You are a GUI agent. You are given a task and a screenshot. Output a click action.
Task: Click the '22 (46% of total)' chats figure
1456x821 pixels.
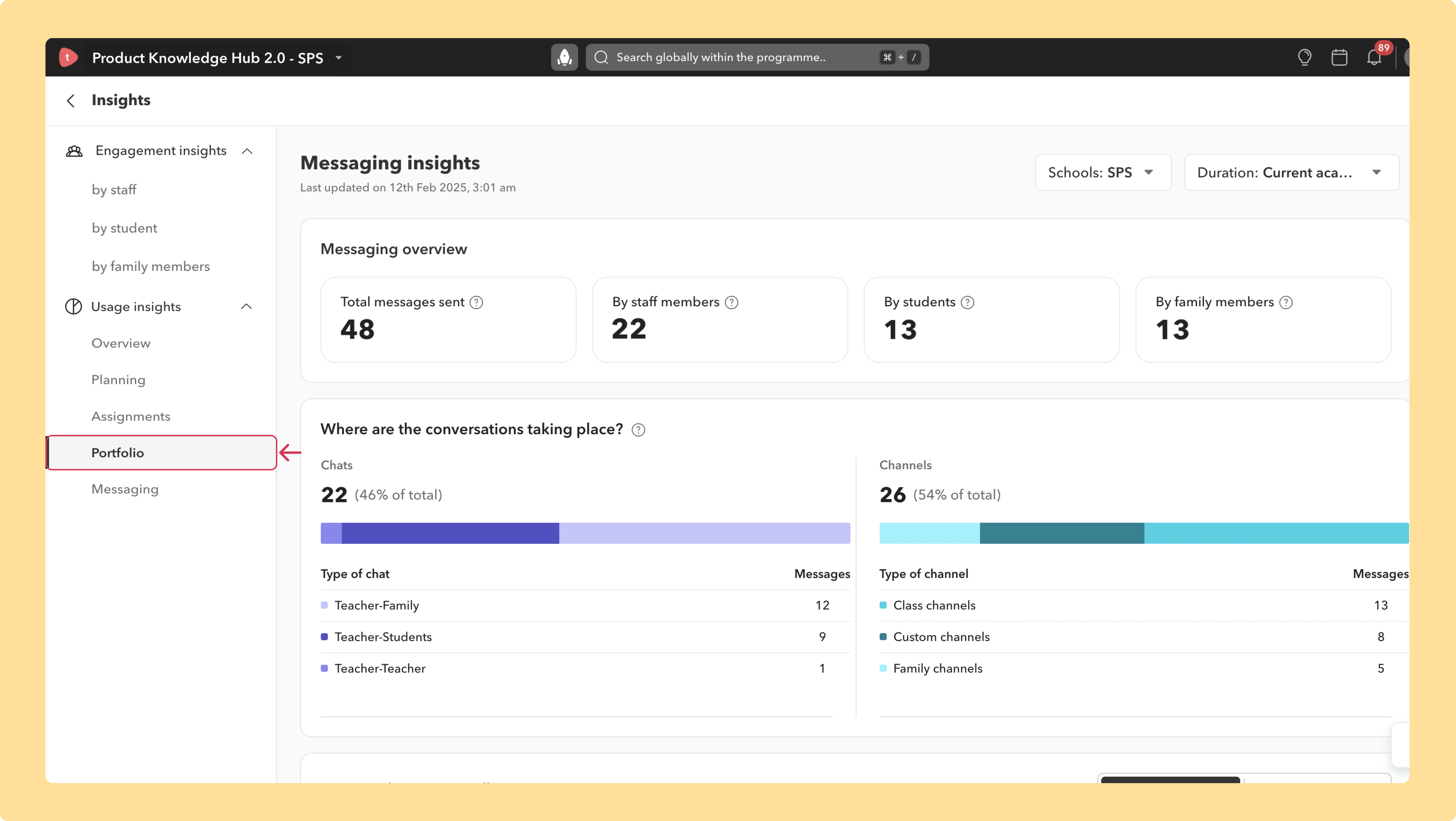point(382,495)
